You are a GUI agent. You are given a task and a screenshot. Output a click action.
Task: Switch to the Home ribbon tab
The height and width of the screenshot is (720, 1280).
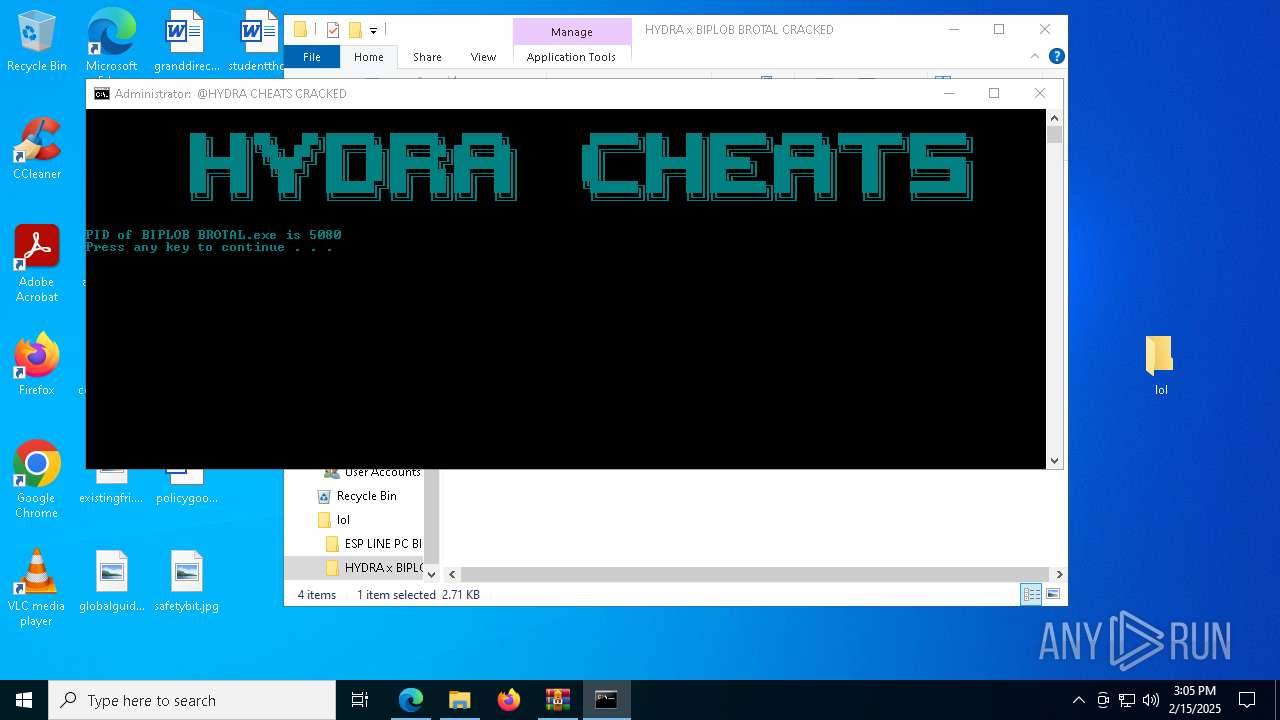368,57
